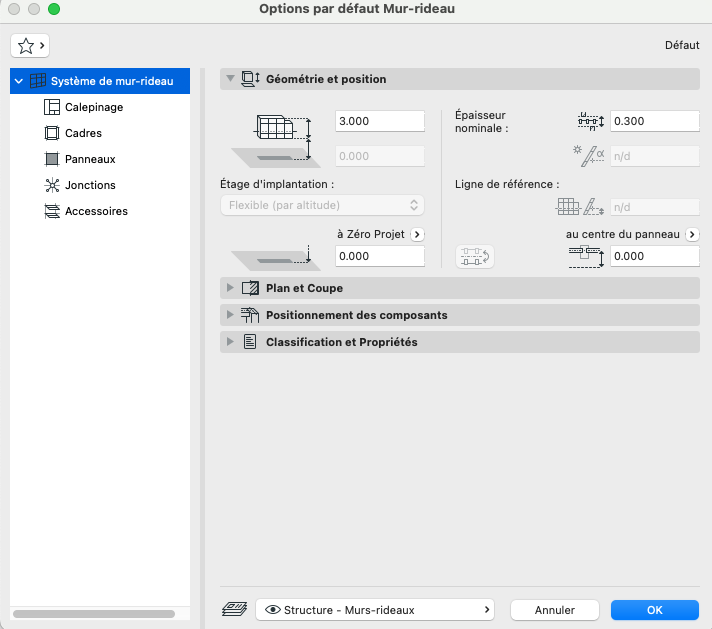Image resolution: width=712 pixels, height=629 pixels.
Task: Open the Cadres settings page
Action: (x=83, y=133)
